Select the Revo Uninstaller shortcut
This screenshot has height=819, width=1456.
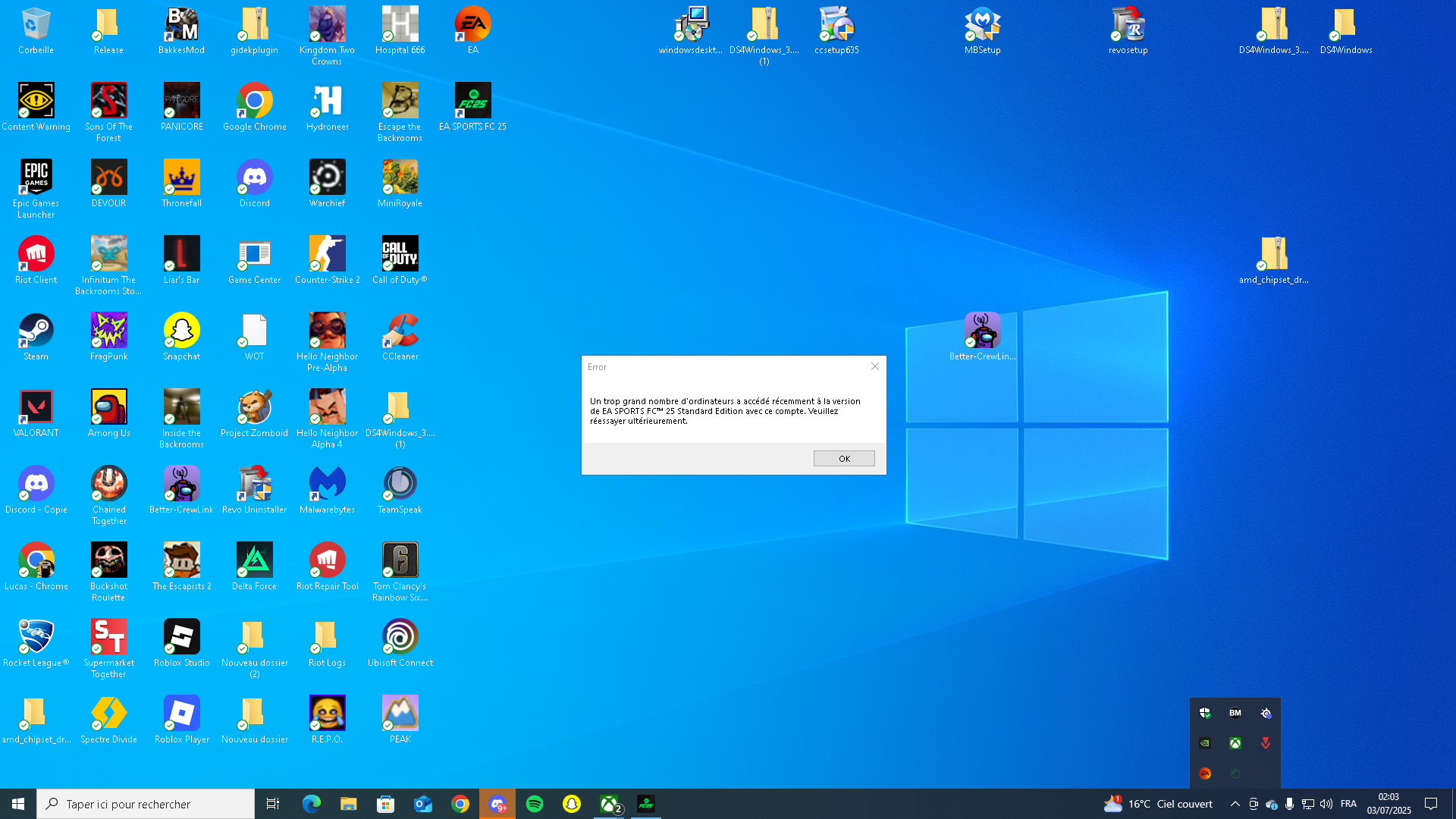[x=254, y=490]
